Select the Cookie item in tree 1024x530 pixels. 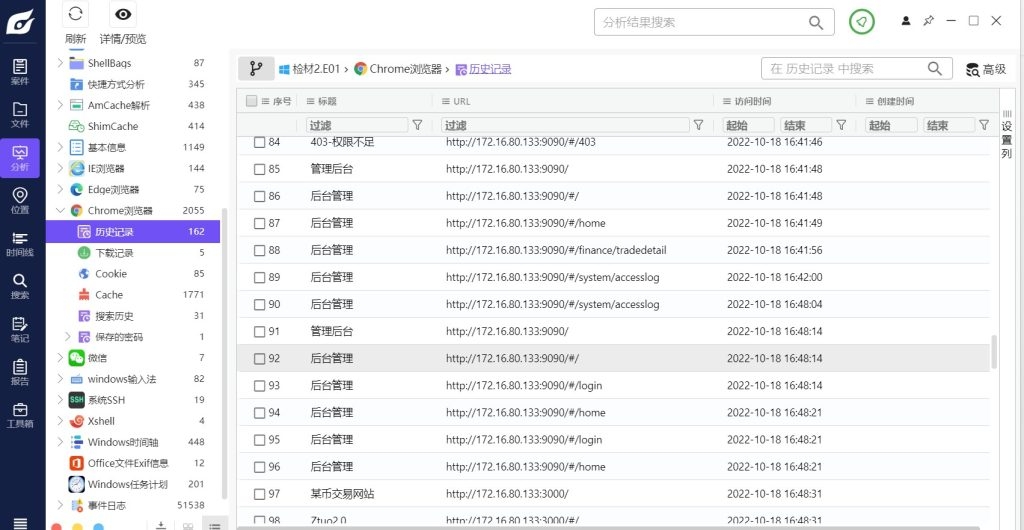point(110,274)
